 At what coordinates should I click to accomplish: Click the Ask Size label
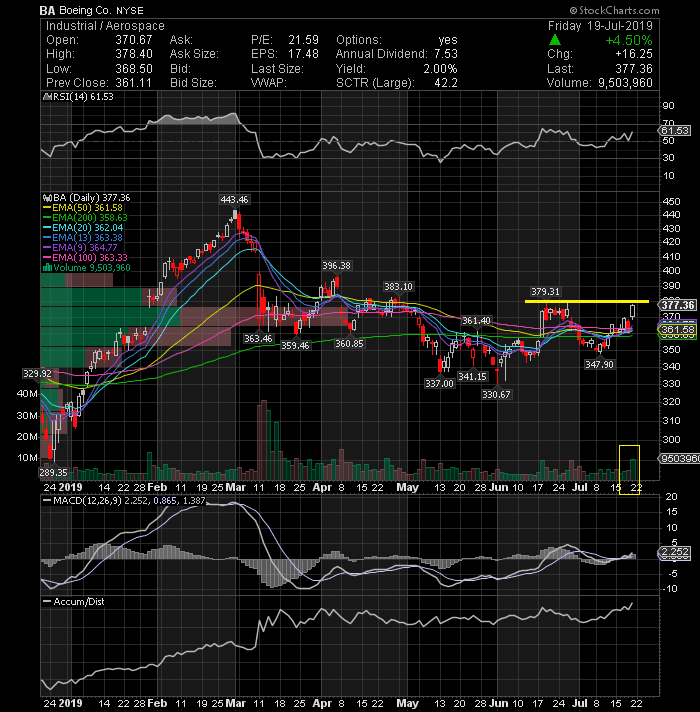(x=194, y=54)
